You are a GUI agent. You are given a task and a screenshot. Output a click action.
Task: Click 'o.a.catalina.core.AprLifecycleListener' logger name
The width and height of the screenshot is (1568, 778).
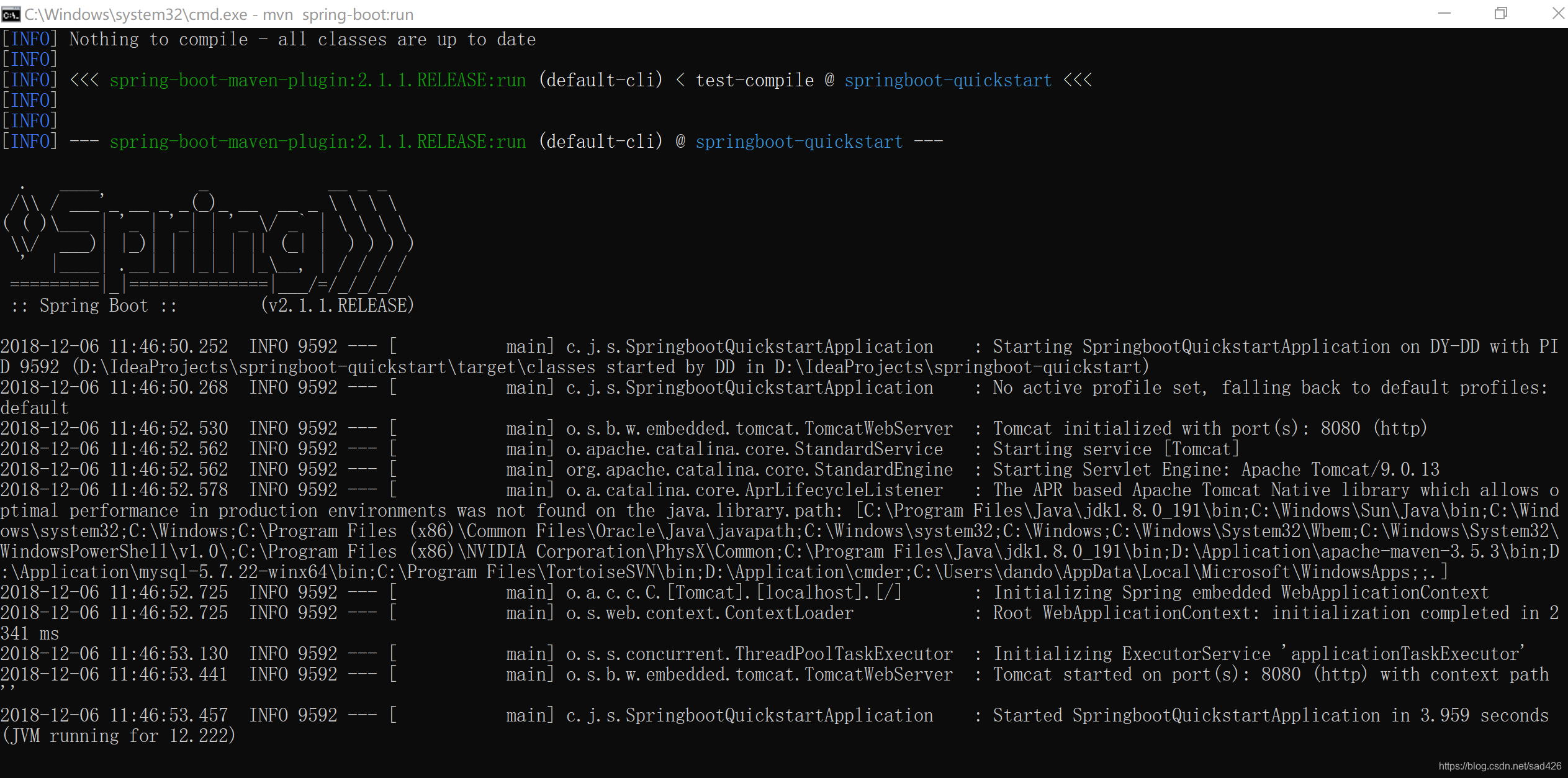754,490
